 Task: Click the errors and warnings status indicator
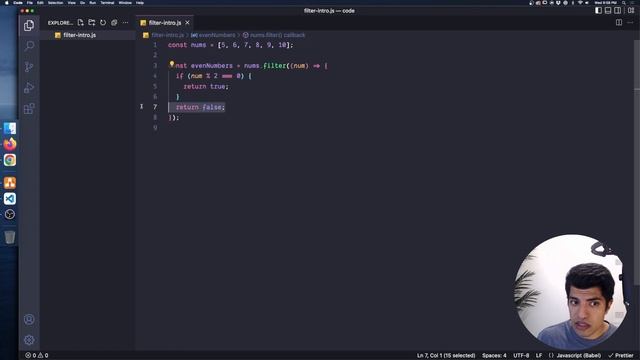pyautogui.click(x=37, y=355)
